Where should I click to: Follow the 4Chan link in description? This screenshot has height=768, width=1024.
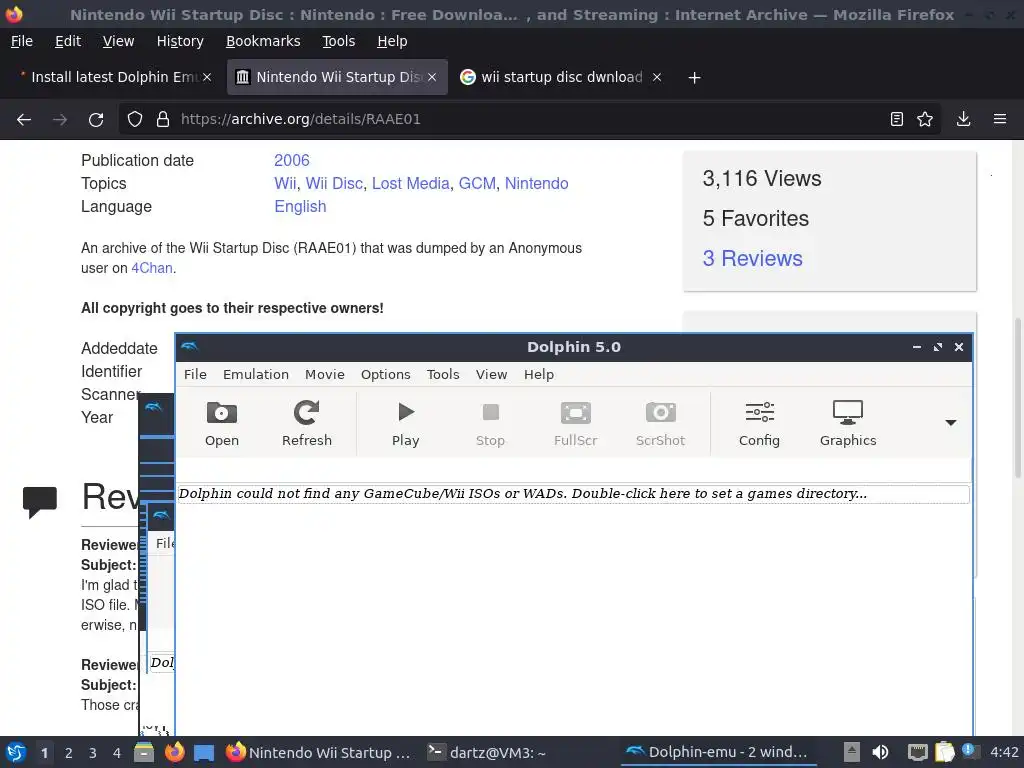coord(152,268)
